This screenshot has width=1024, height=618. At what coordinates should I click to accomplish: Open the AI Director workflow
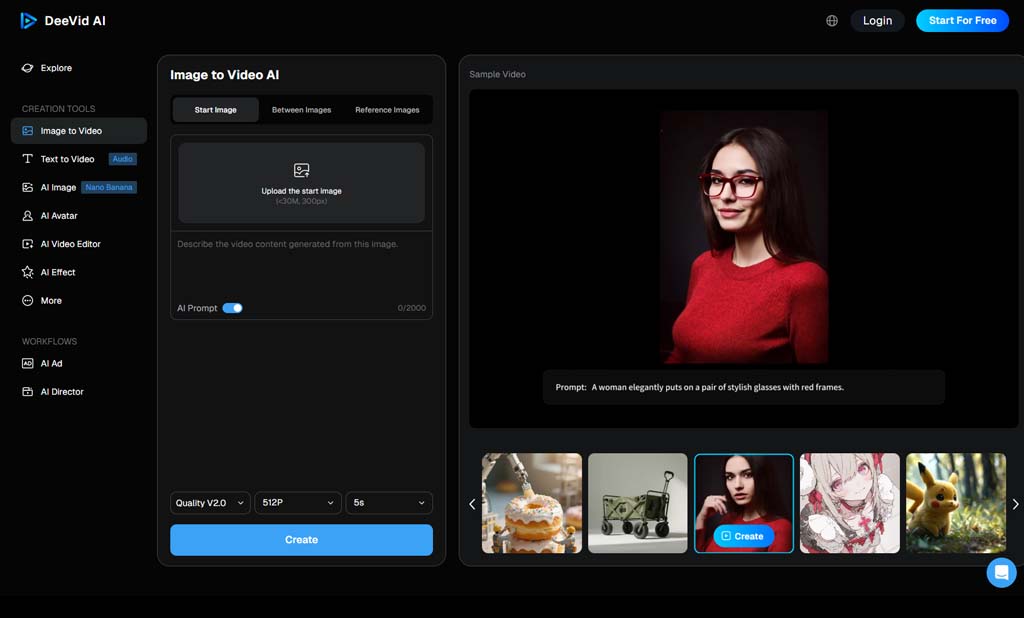(x=60, y=391)
